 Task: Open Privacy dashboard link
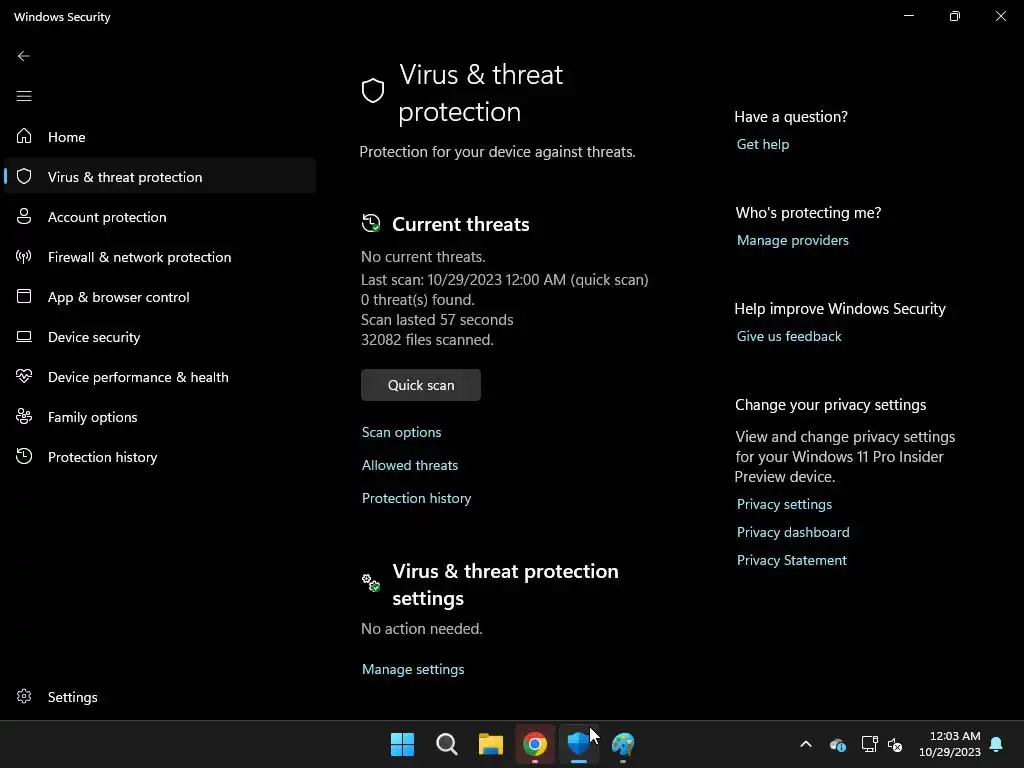(793, 532)
